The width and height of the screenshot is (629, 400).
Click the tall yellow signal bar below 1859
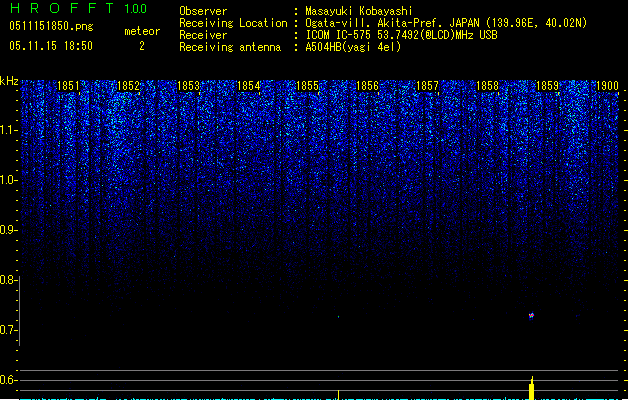[x=532, y=388]
